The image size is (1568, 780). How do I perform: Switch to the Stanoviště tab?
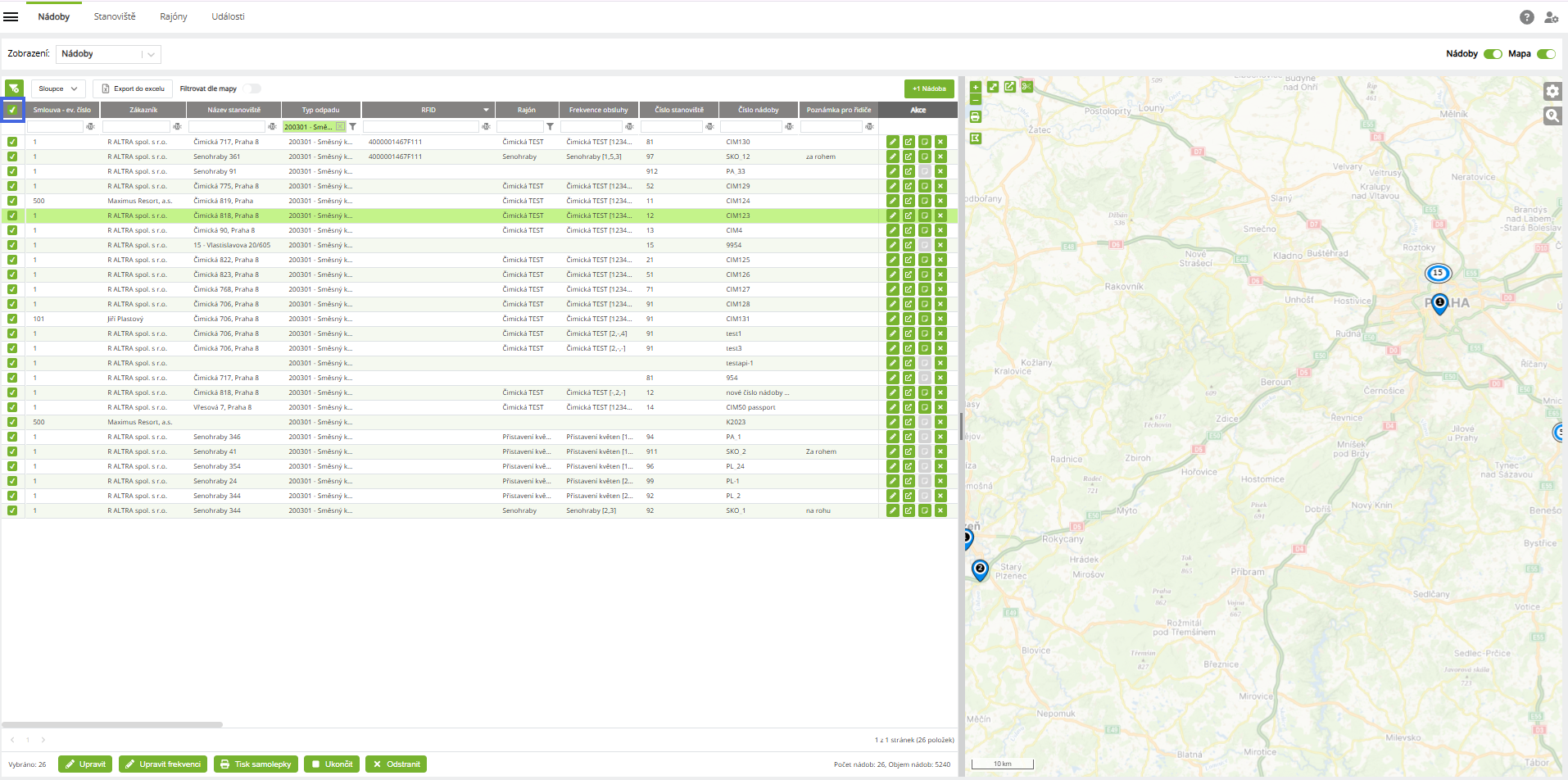pyautogui.click(x=115, y=16)
